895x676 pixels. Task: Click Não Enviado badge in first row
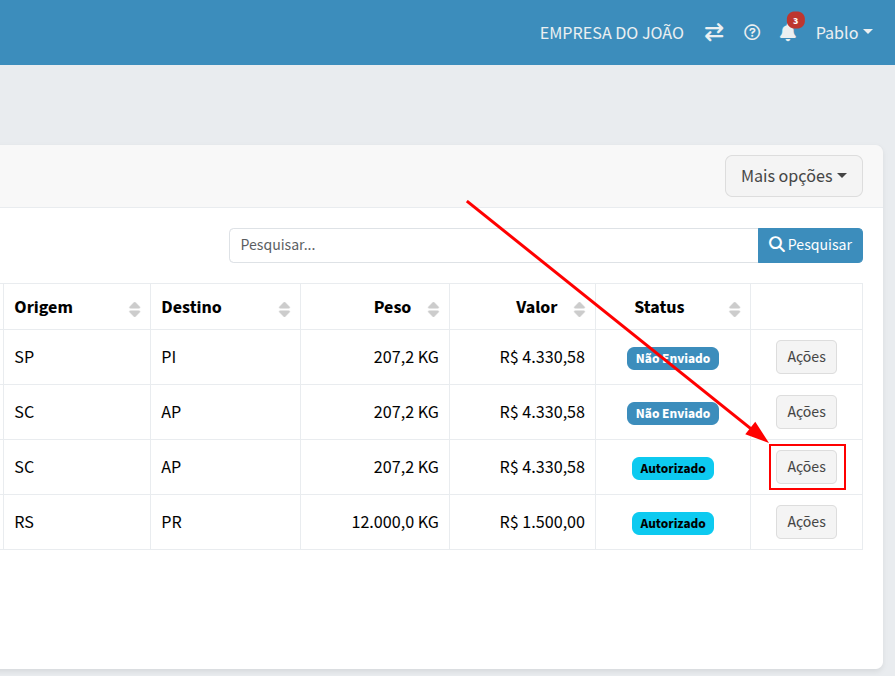pyautogui.click(x=673, y=358)
